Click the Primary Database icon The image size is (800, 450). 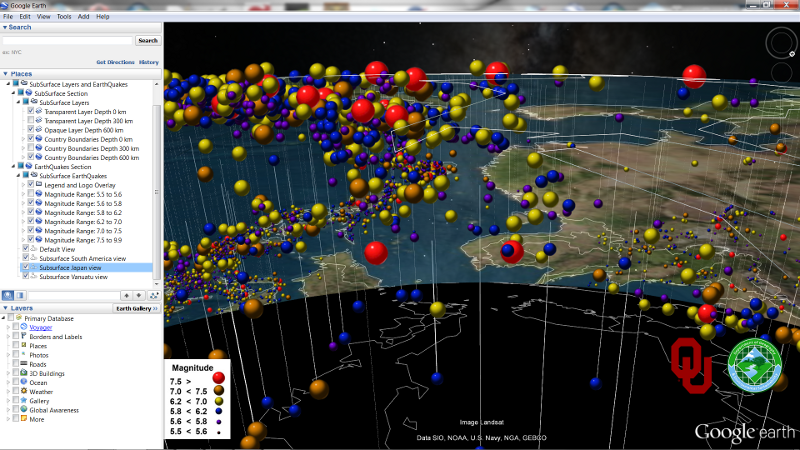[x=19, y=317]
